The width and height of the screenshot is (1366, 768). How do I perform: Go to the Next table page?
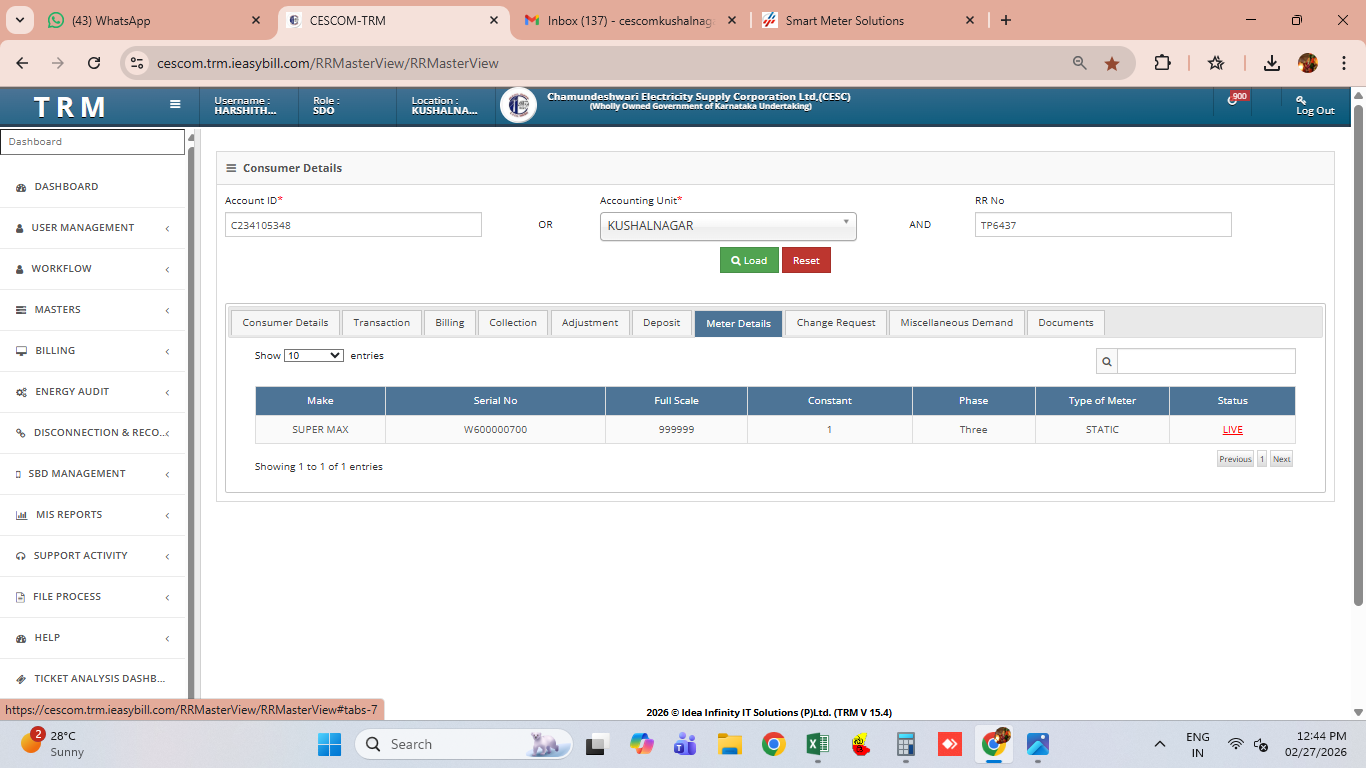click(x=1281, y=459)
